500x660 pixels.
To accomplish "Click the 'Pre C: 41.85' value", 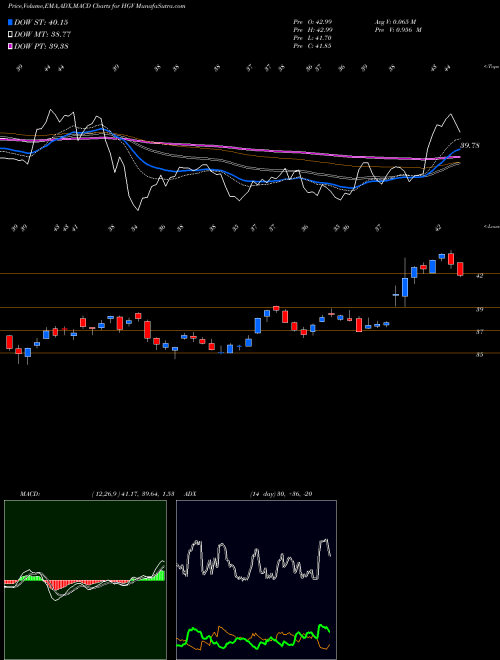I will point(312,46).
